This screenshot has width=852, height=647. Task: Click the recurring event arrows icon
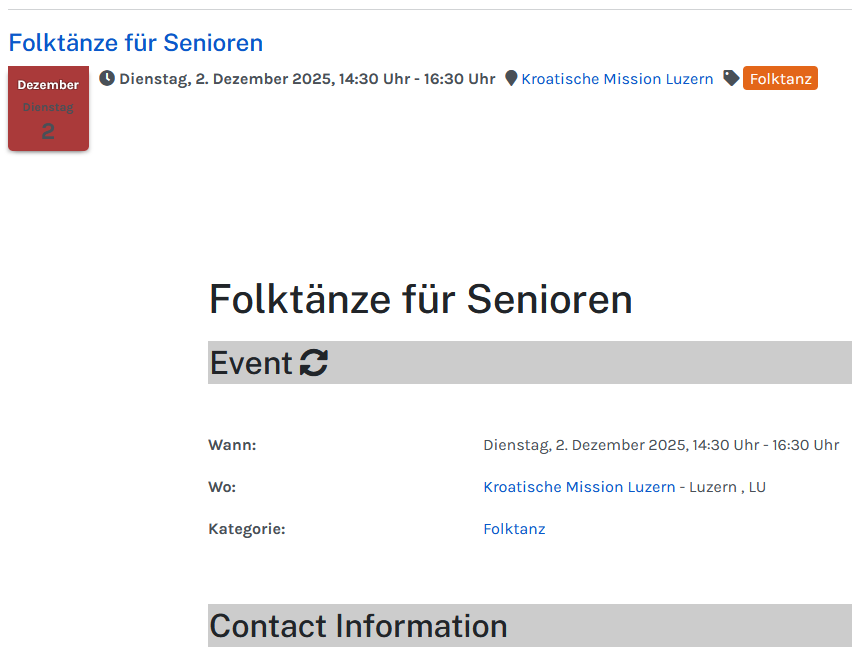(314, 363)
